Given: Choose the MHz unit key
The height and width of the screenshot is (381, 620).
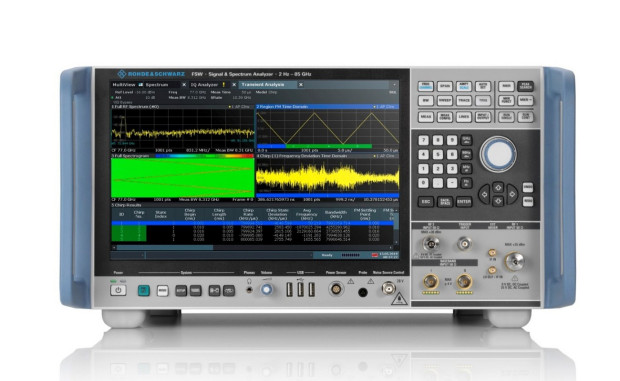Looking at the screenshot, I should click(467, 155).
